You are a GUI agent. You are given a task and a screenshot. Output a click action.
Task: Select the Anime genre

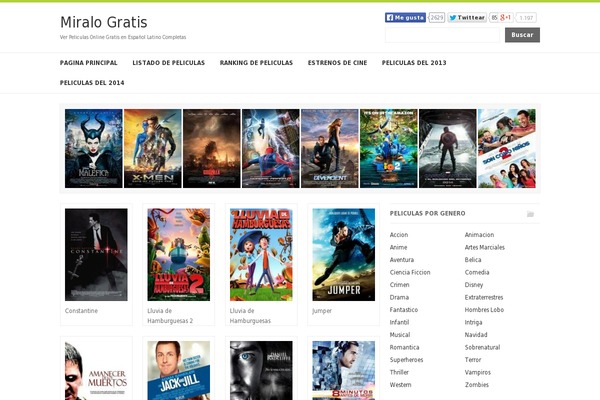pos(399,247)
